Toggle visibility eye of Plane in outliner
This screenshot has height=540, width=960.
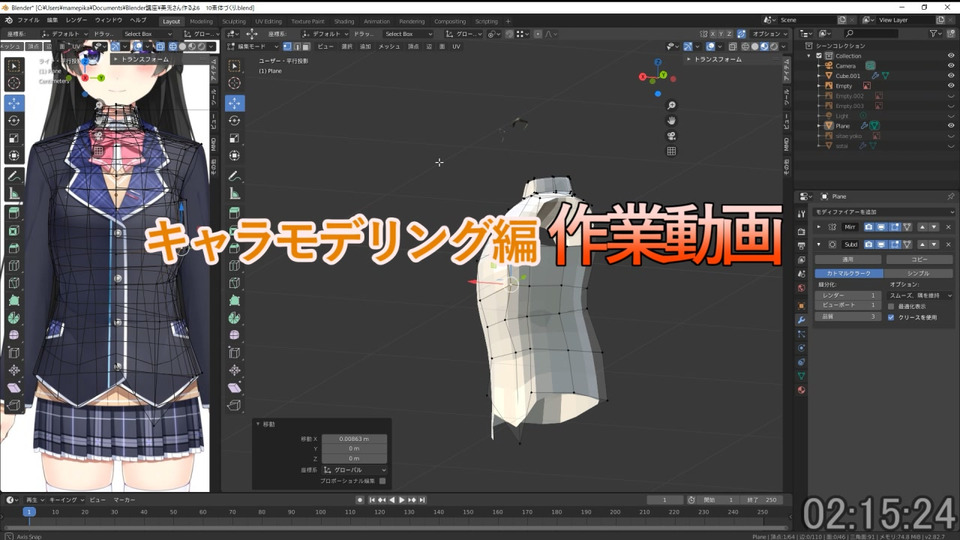click(951, 126)
